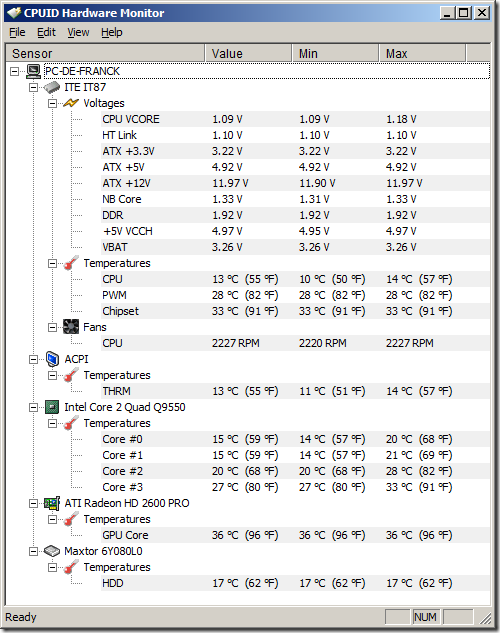Viewport: 500px width, 633px height.
Task: Collapse the Maxtor 6Y080L0 node
Action: pos(33,551)
